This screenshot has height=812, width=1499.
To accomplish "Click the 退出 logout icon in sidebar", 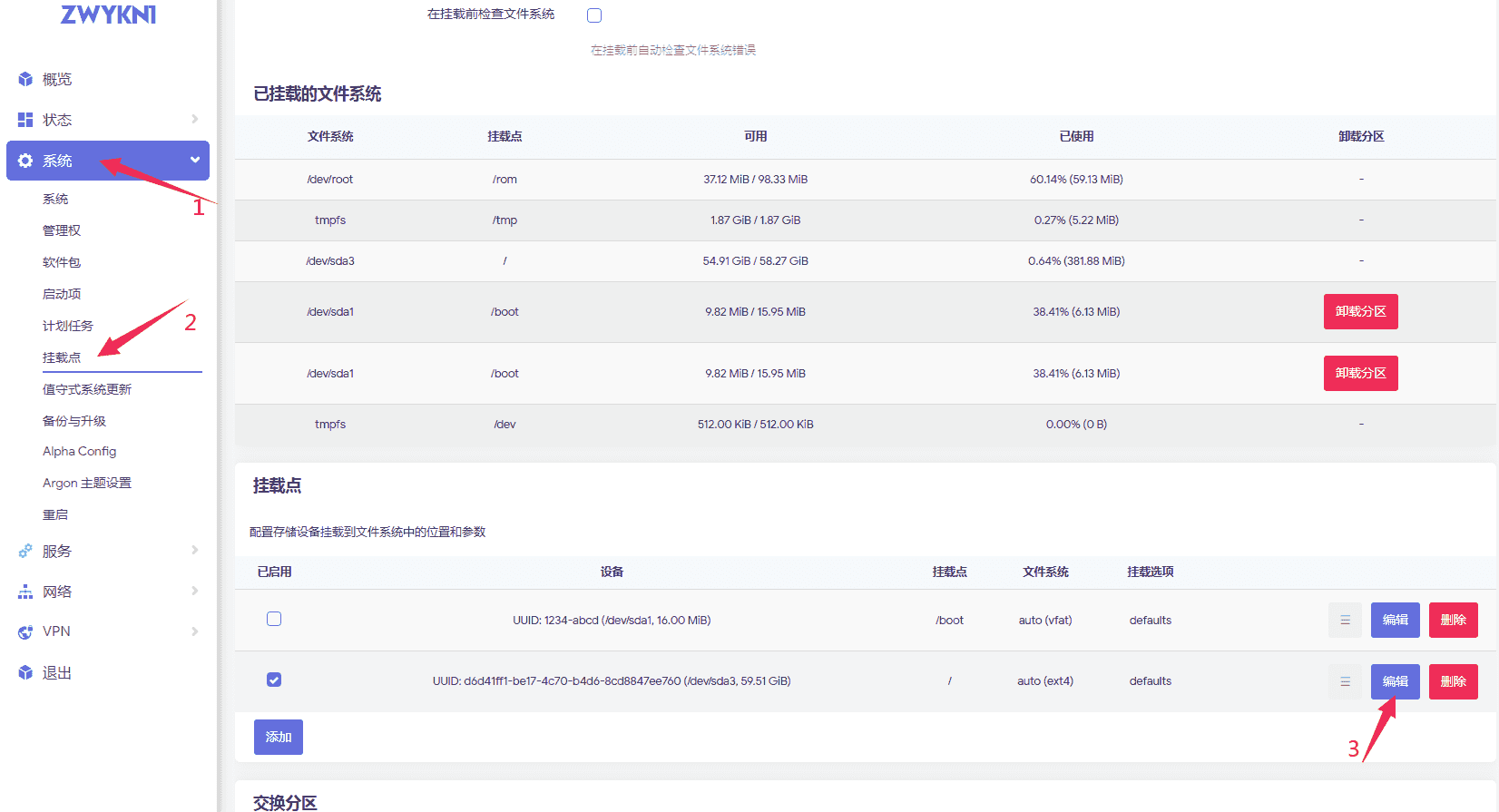I will [x=25, y=672].
